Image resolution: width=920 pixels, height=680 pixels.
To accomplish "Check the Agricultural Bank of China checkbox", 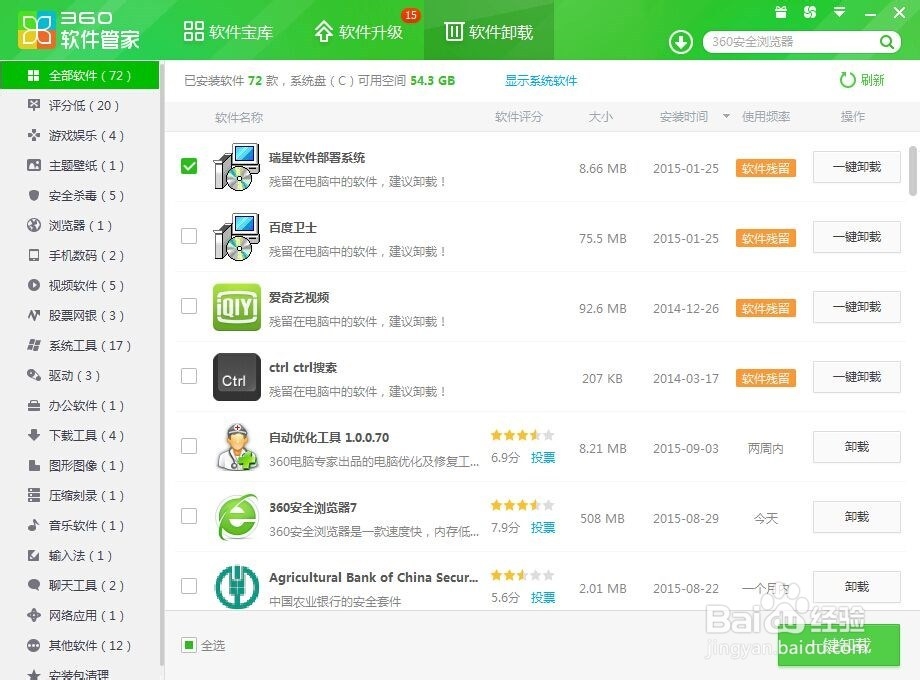I will 189,586.
